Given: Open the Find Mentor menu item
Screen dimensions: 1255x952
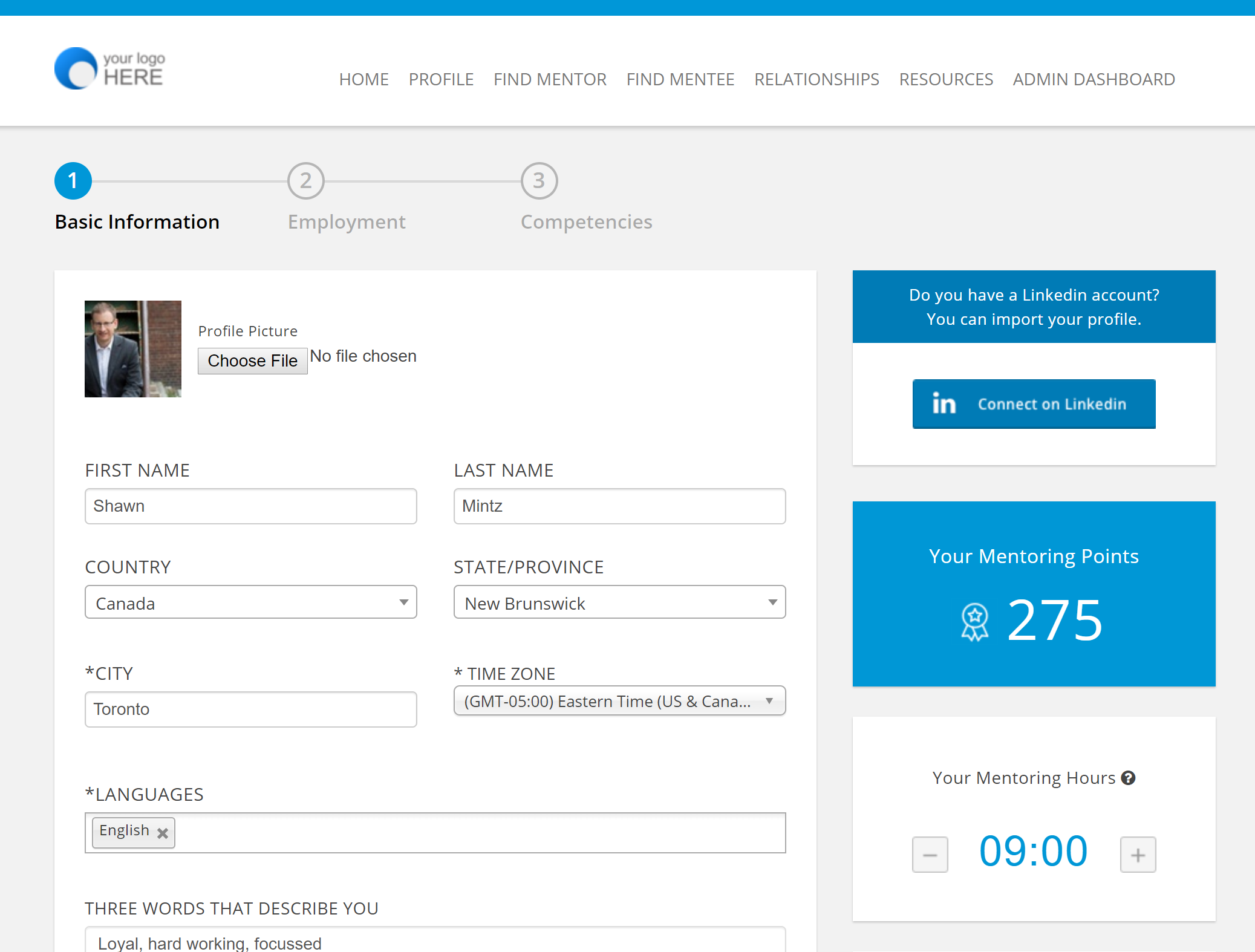Looking at the screenshot, I should click(x=550, y=79).
